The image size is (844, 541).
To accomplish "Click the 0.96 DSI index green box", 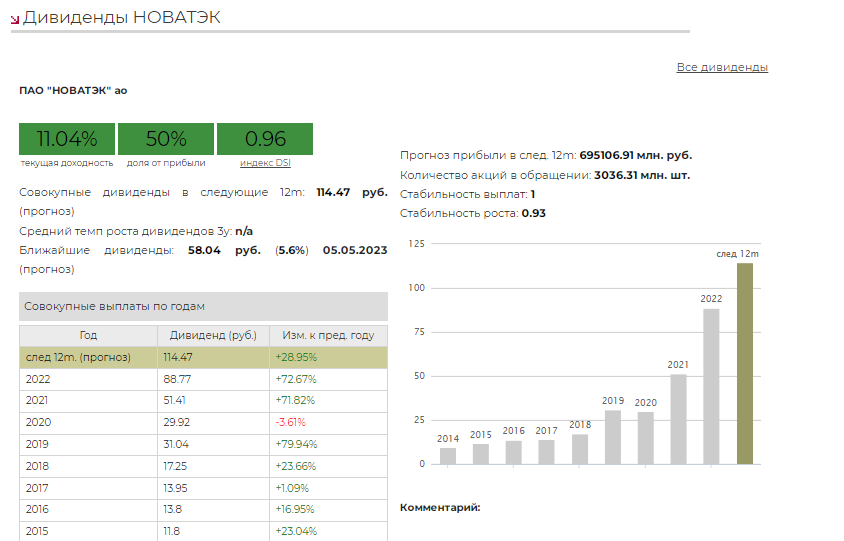I will pyautogui.click(x=265, y=139).
